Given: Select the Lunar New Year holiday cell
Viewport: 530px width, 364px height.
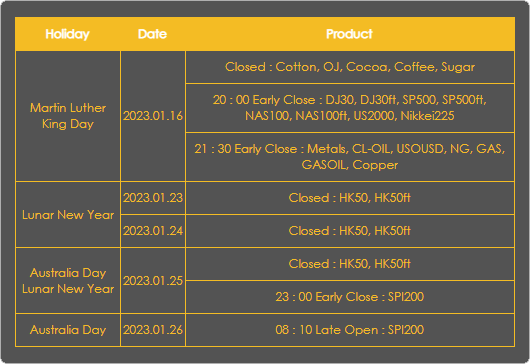Looking at the screenshot, I should pyautogui.click(x=68, y=215).
